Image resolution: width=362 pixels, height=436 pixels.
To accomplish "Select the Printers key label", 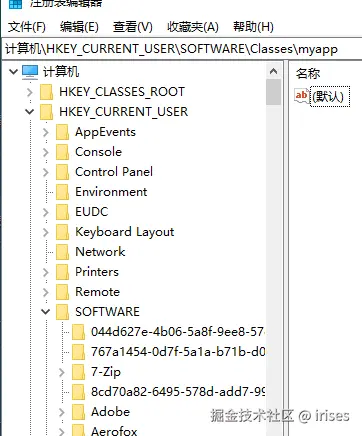I will pos(97,272).
